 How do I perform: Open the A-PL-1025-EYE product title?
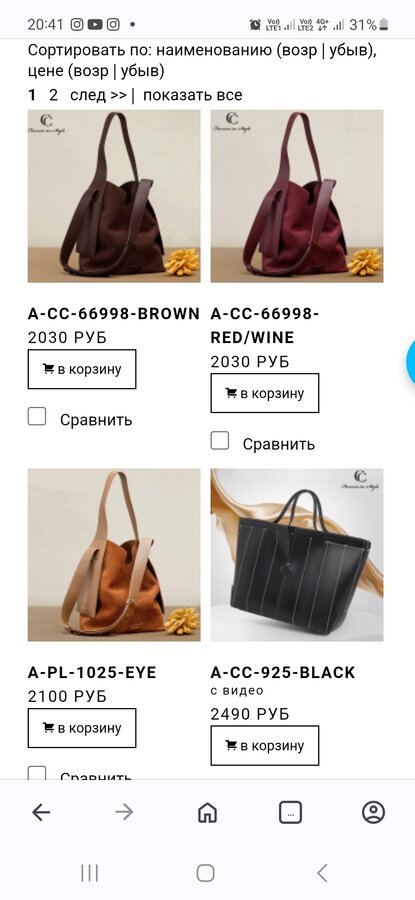click(92, 672)
